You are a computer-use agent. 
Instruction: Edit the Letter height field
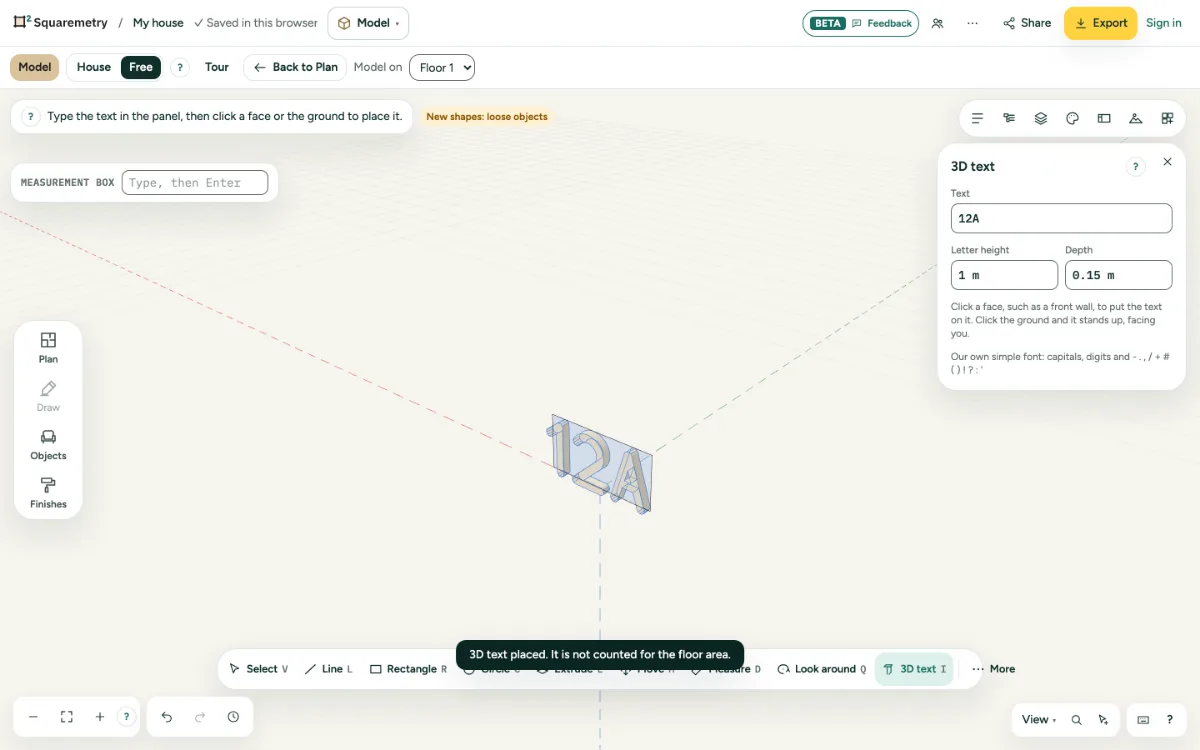(1004, 275)
